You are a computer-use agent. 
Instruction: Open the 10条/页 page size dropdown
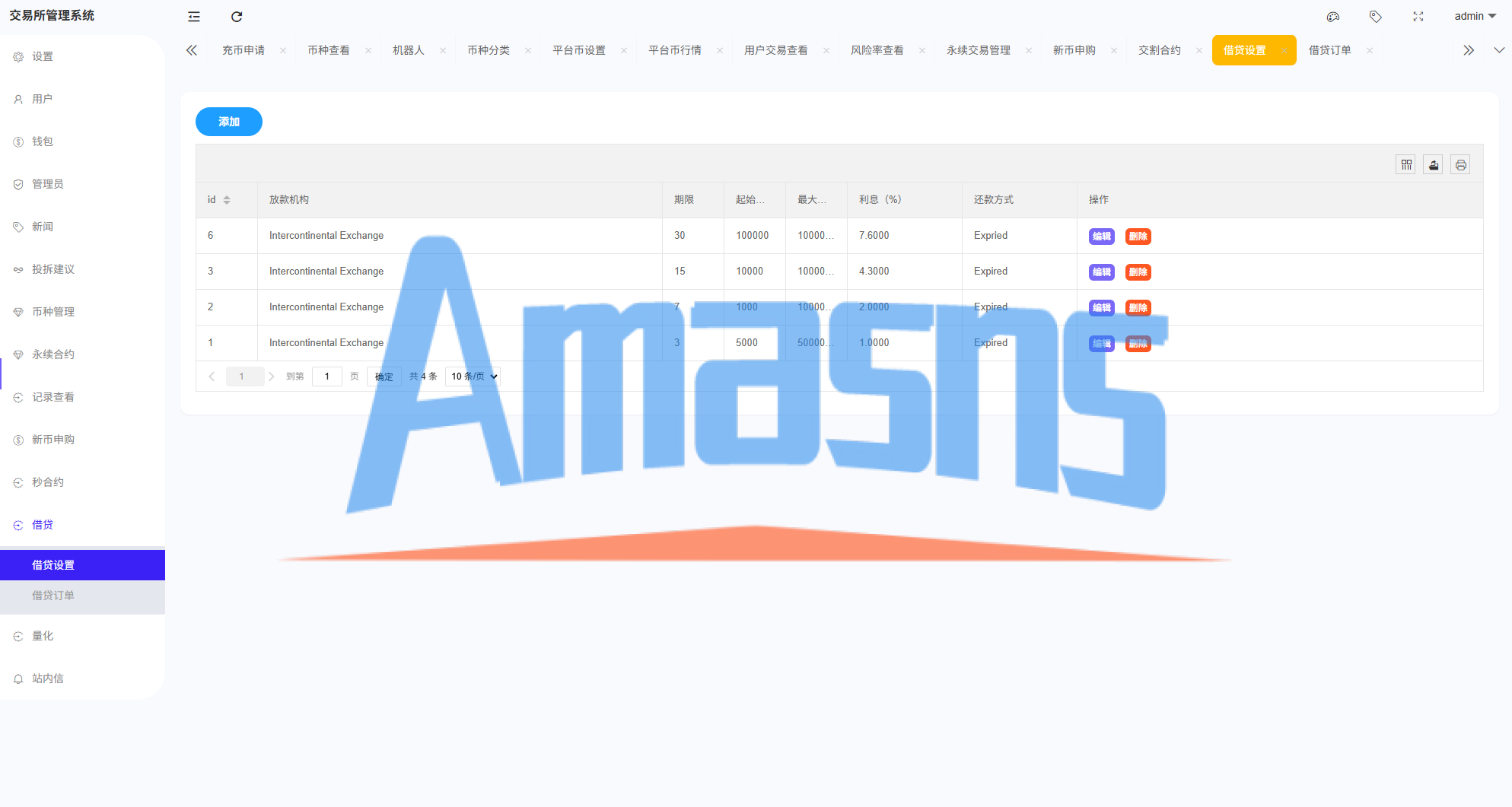coord(473,376)
